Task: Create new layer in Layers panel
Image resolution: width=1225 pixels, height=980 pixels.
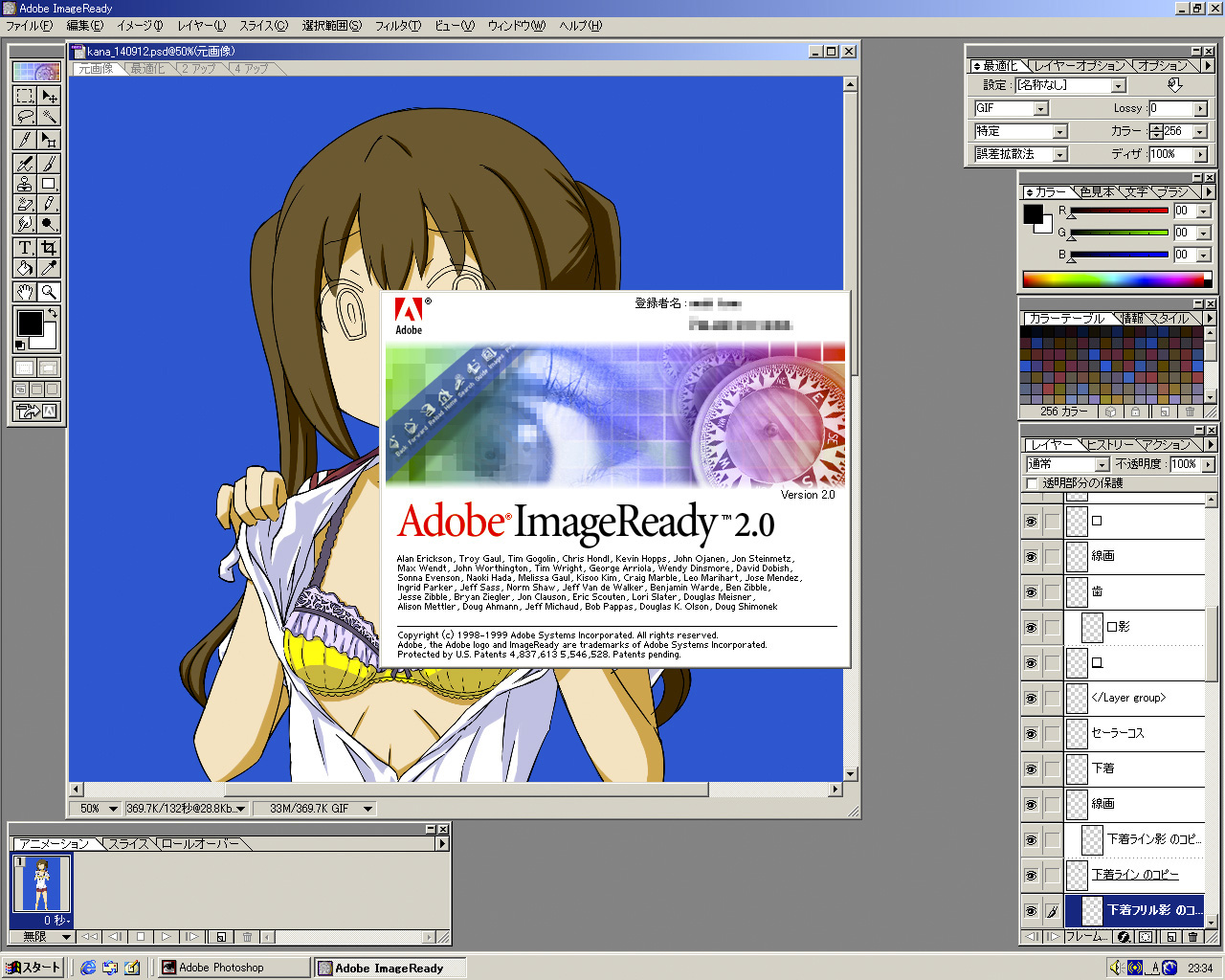Action: 1171,937
